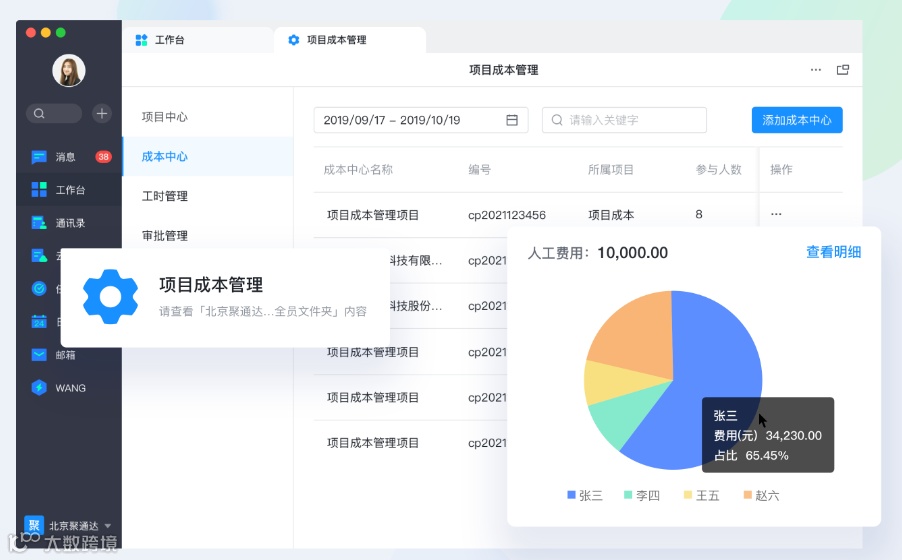Click the four-squares icon on 工作台 tab
The height and width of the screenshot is (560, 902).
coord(142,40)
